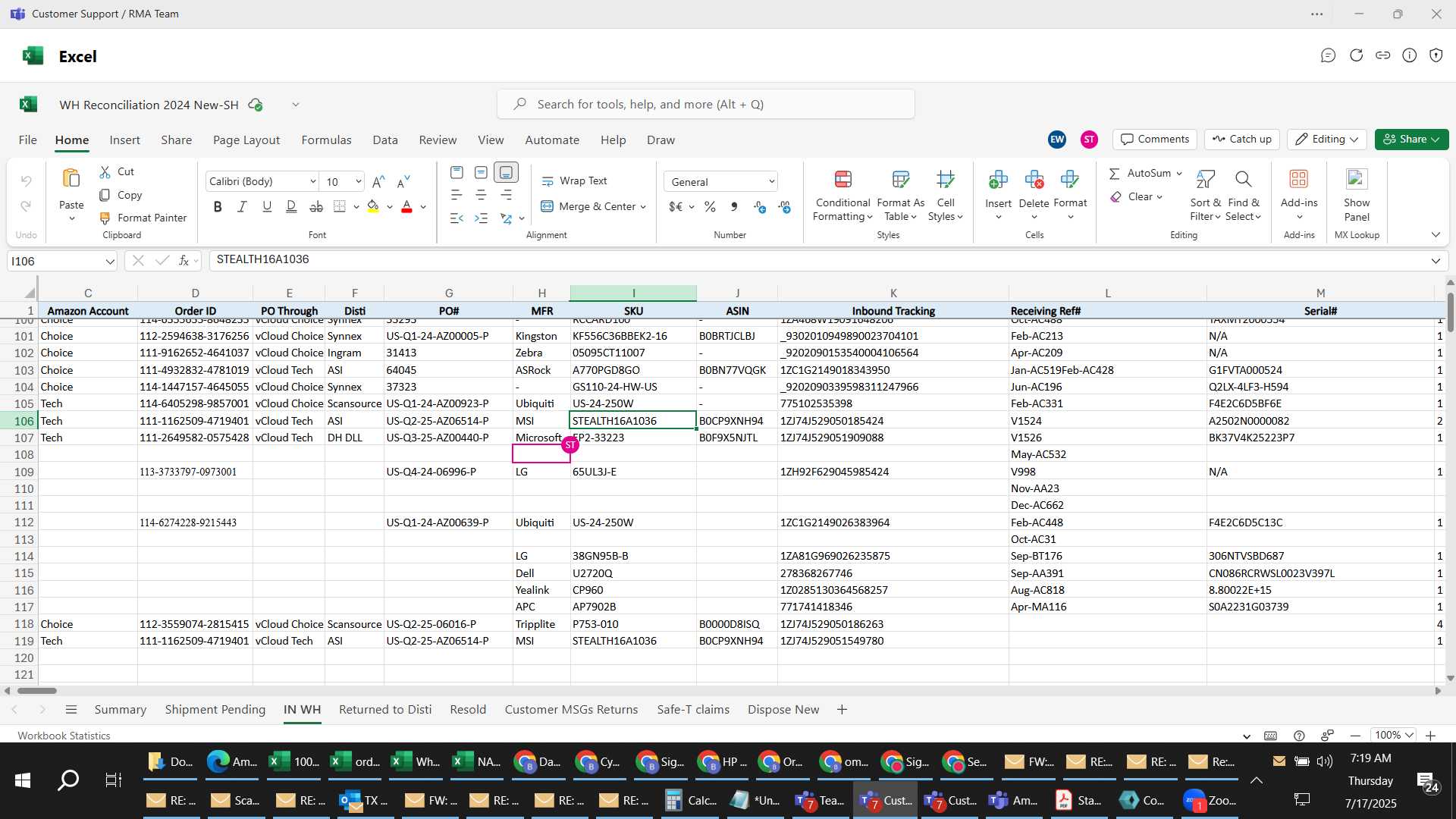
Task: Open the Font color dropdown arrow
Action: (423, 206)
